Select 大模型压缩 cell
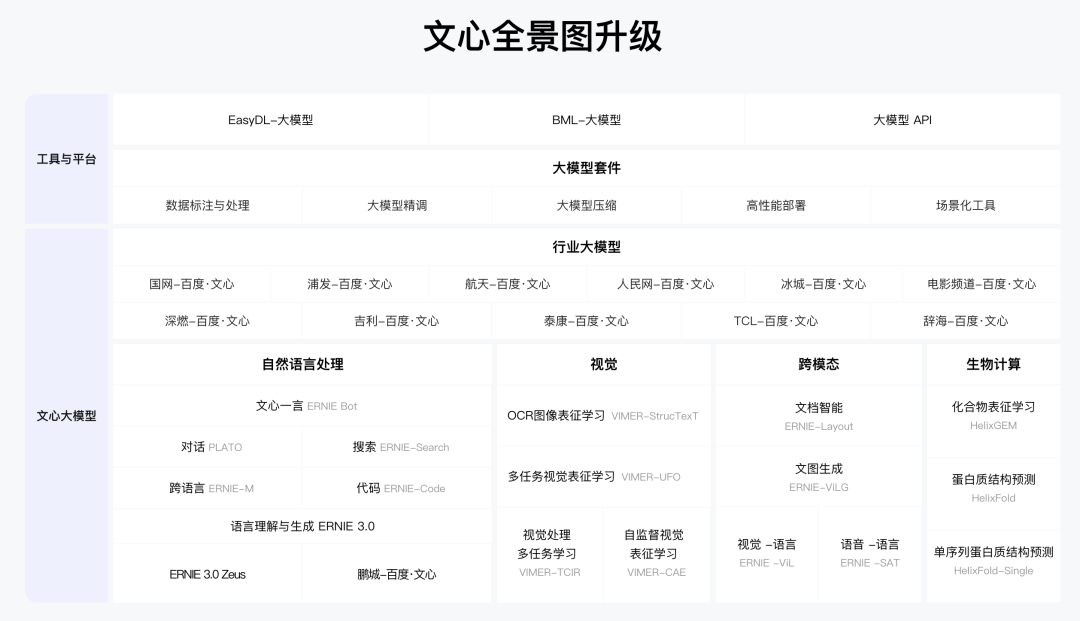The width and height of the screenshot is (1080, 621). click(586, 205)
